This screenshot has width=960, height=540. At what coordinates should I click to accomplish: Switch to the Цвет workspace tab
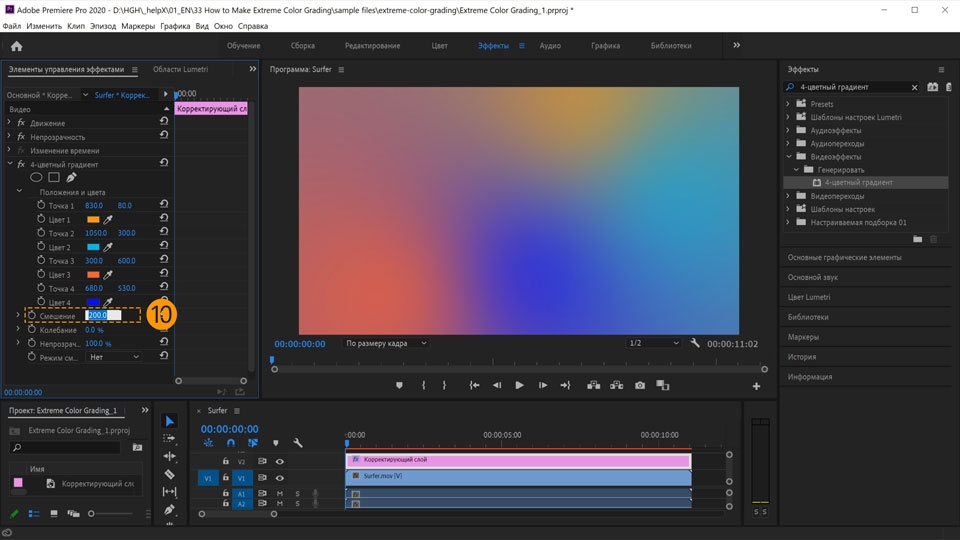tap(439, 46)
